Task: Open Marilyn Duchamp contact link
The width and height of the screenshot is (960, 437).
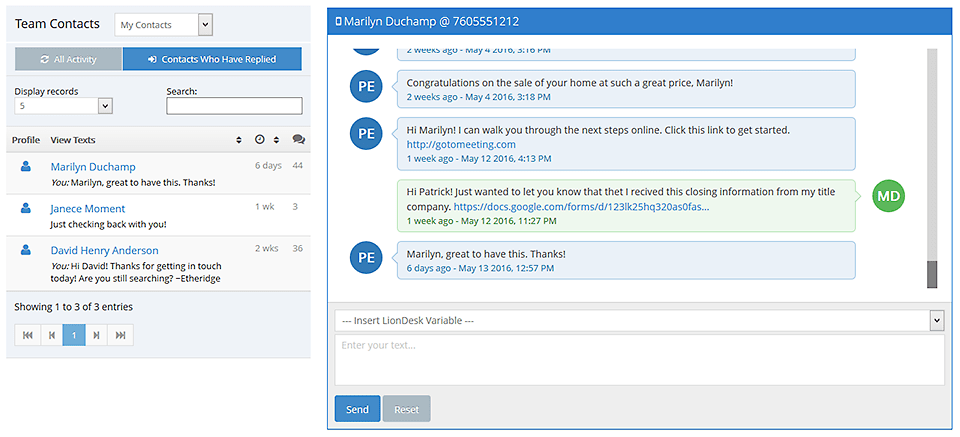Action: (x=93, y=166)
